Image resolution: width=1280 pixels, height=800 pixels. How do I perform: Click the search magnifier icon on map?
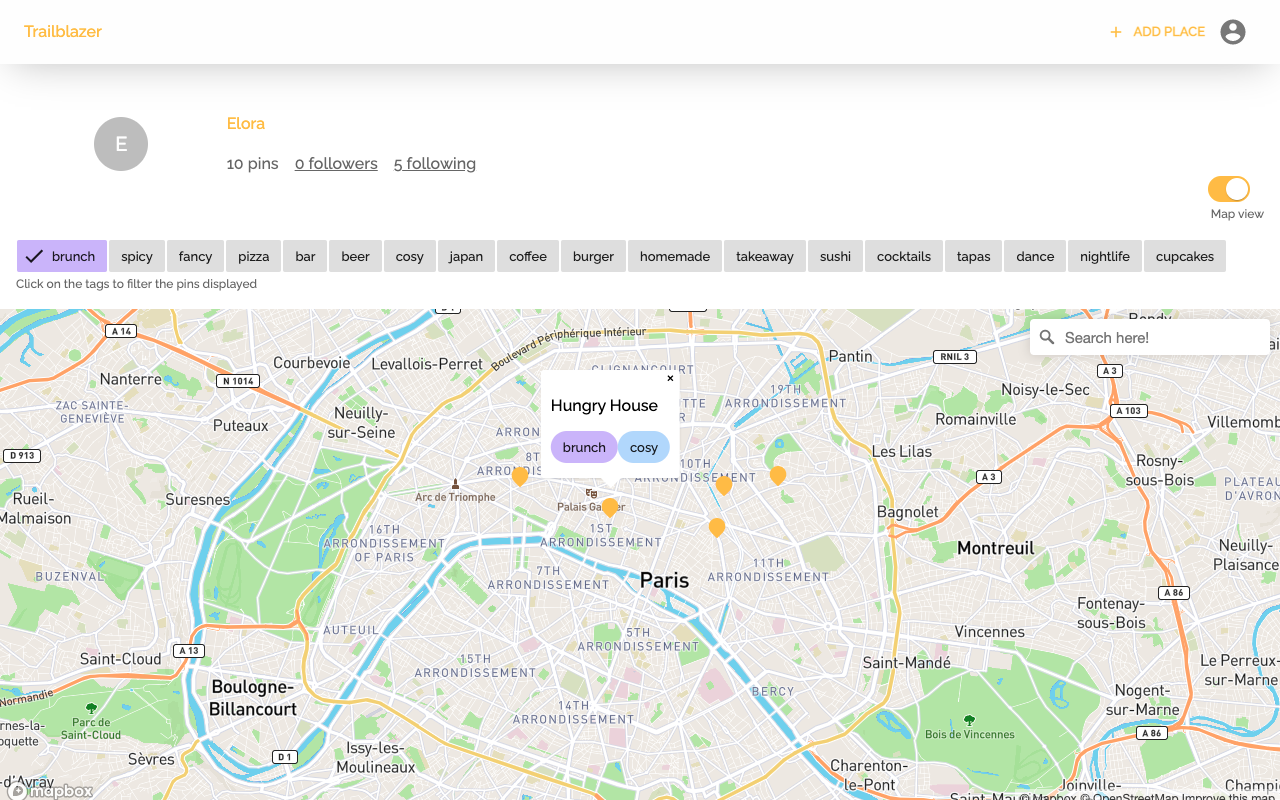point(1047,338)
